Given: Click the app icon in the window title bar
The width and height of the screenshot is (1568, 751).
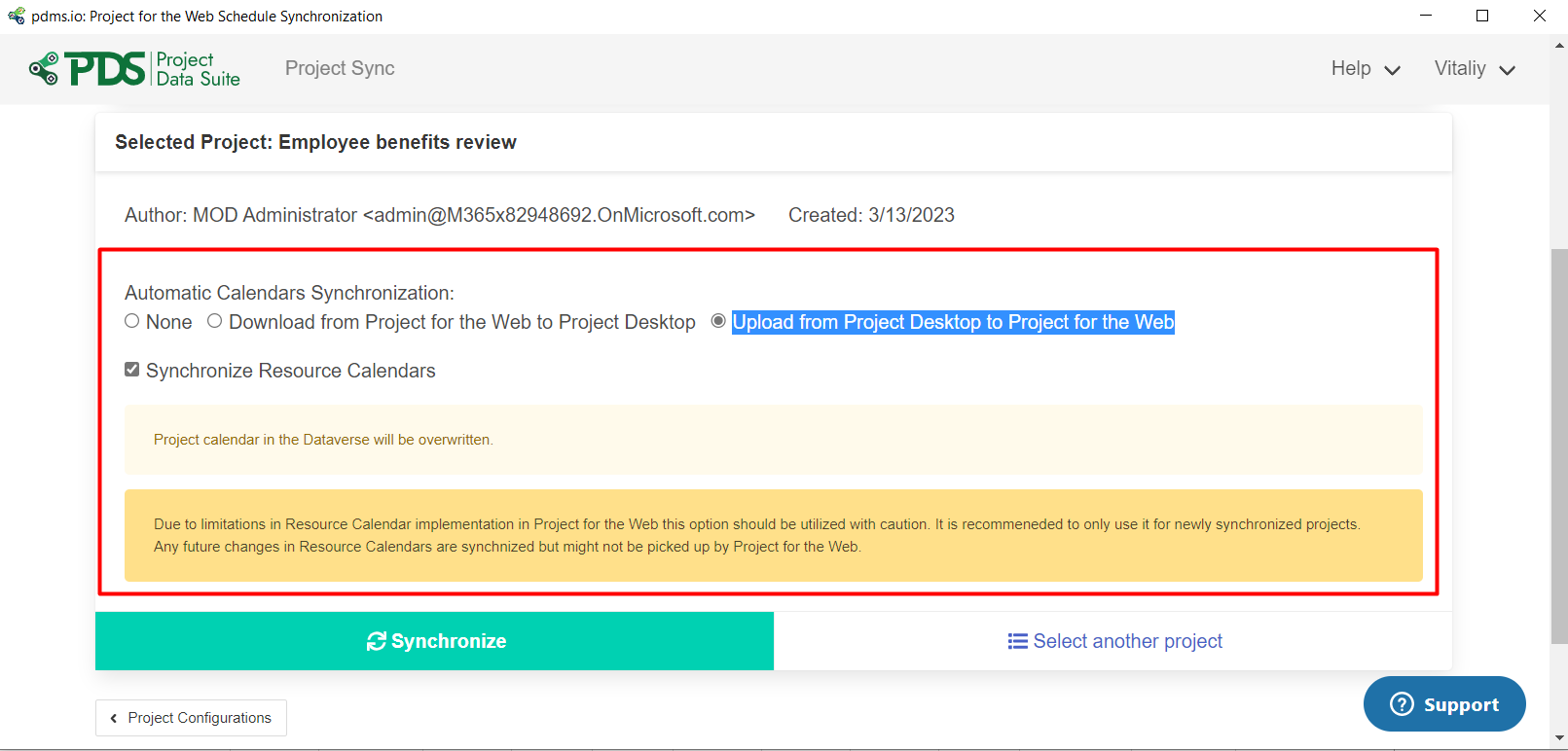Looking at the screenshot, I should (x=17, y=16).
